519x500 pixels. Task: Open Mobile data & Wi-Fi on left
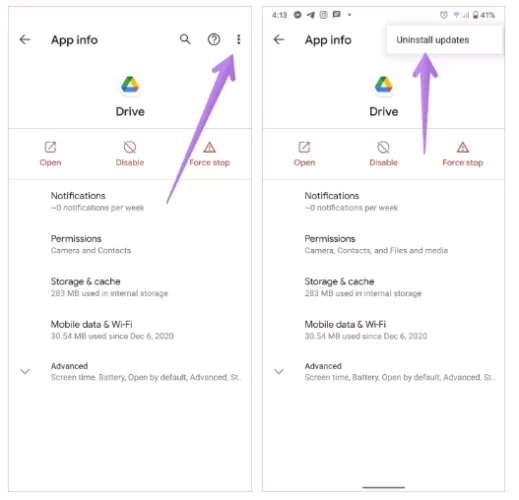coord(130,330)
